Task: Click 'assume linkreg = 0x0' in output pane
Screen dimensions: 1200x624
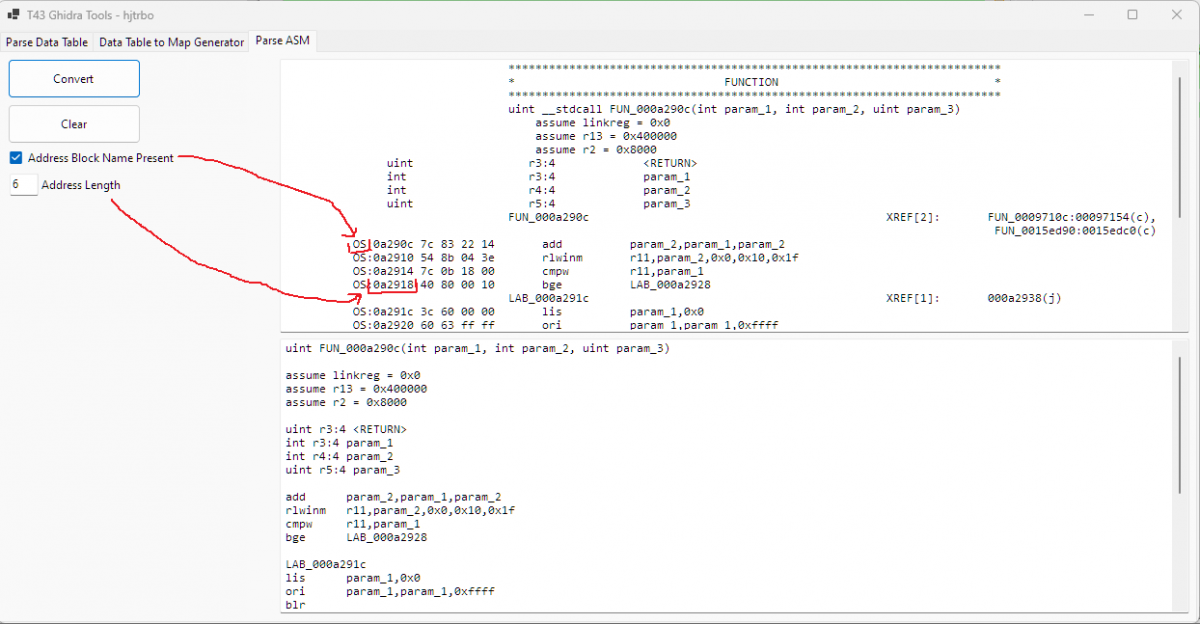Action: click(x=353, y=376)
